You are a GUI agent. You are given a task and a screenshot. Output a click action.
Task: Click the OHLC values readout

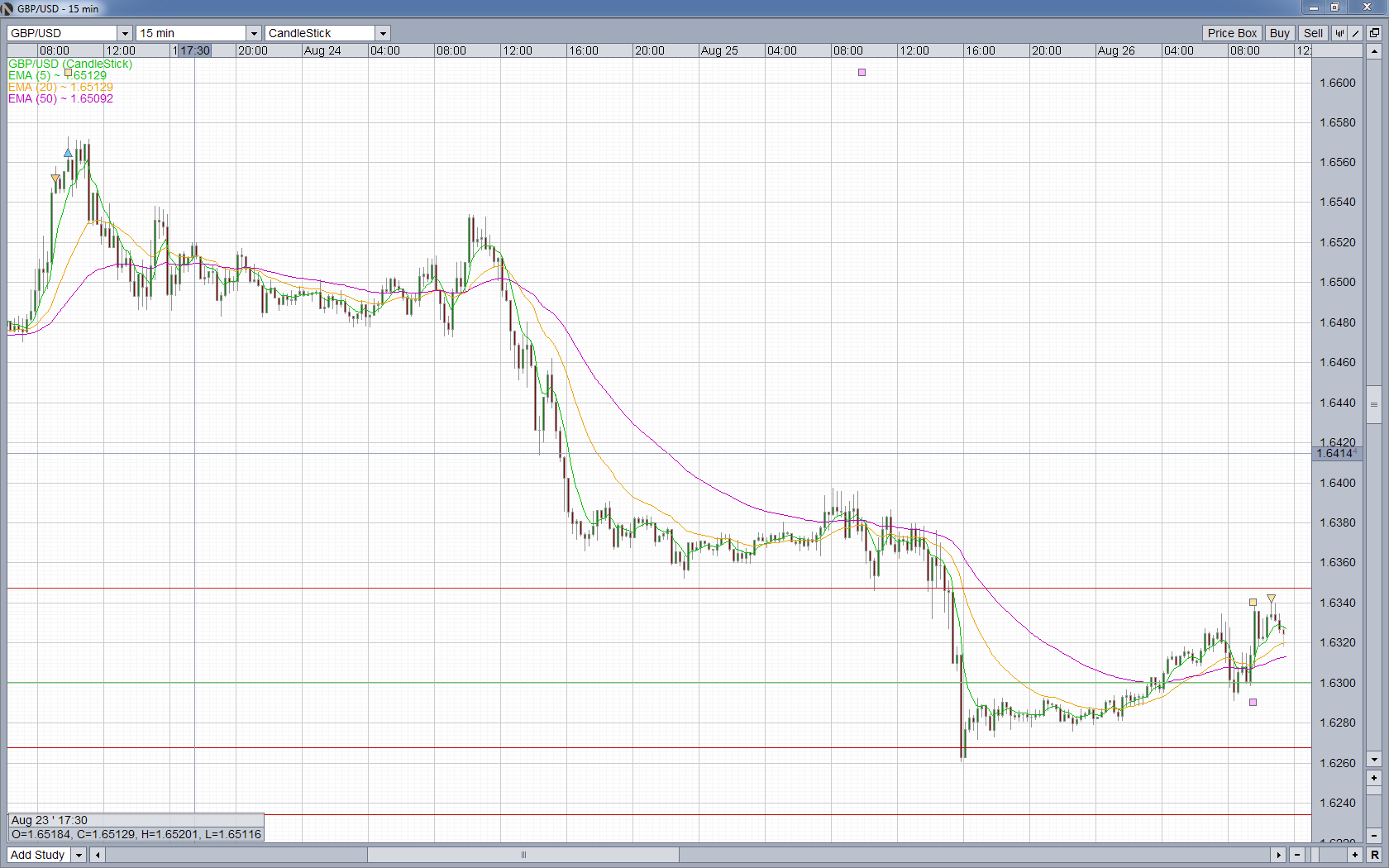(136, 834)
